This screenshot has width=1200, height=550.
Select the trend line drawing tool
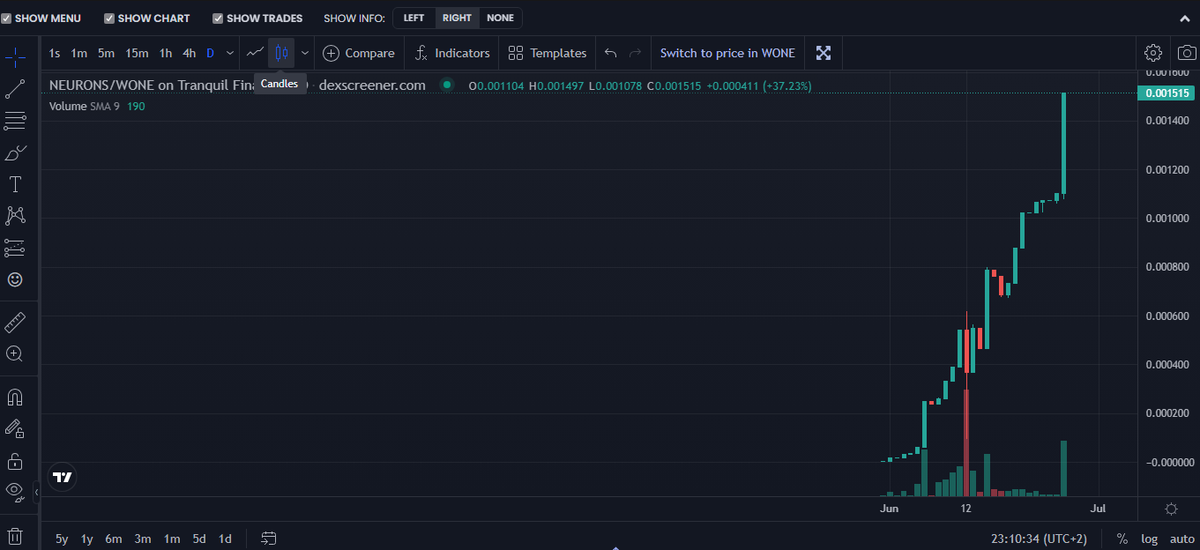(x=15, y=89)
